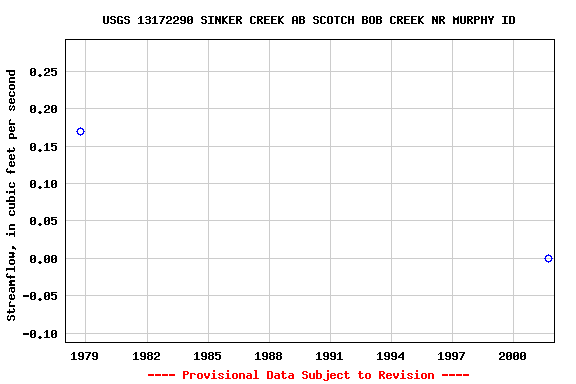
Task: Click the y-axis label -0.05
Action: 40,296
